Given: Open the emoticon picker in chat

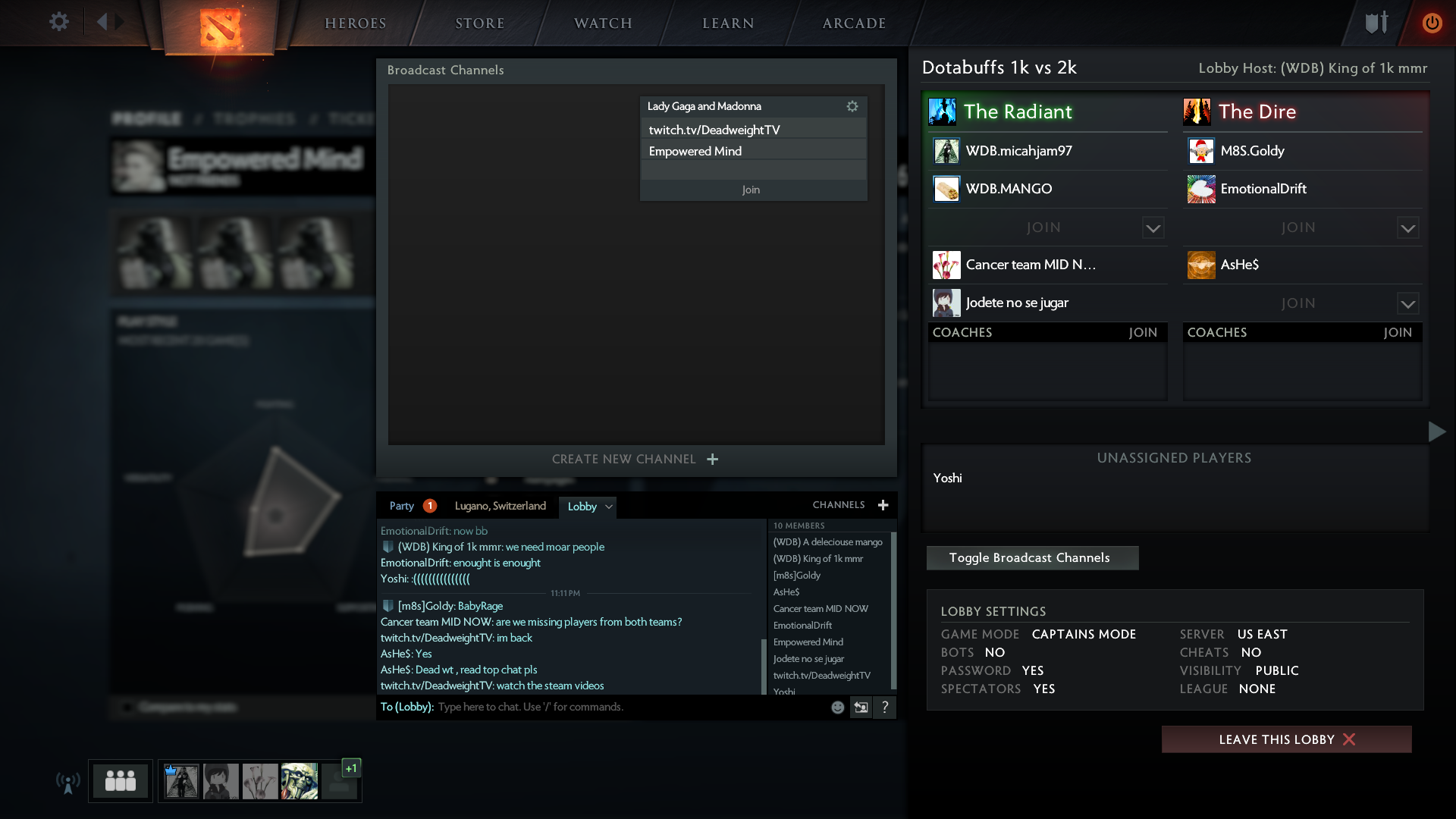Looking at the screenshot, I should pos(837,707).
